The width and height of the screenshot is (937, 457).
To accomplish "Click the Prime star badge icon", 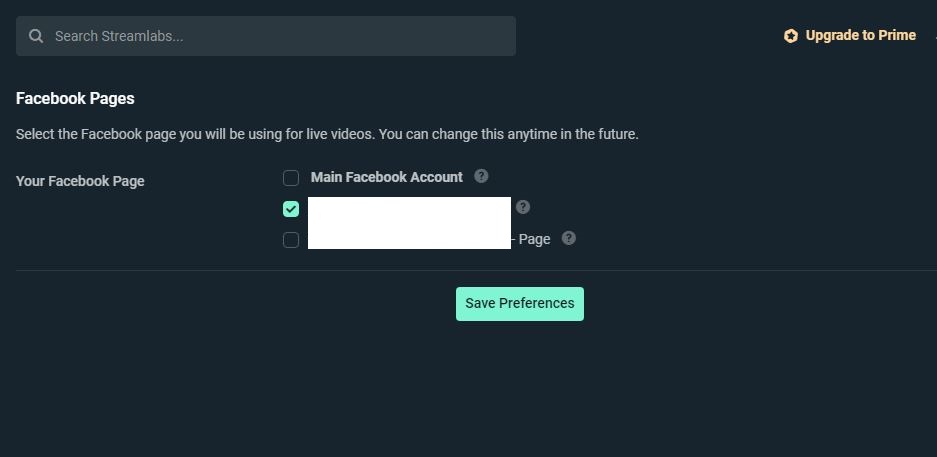I will coord(791,36).
